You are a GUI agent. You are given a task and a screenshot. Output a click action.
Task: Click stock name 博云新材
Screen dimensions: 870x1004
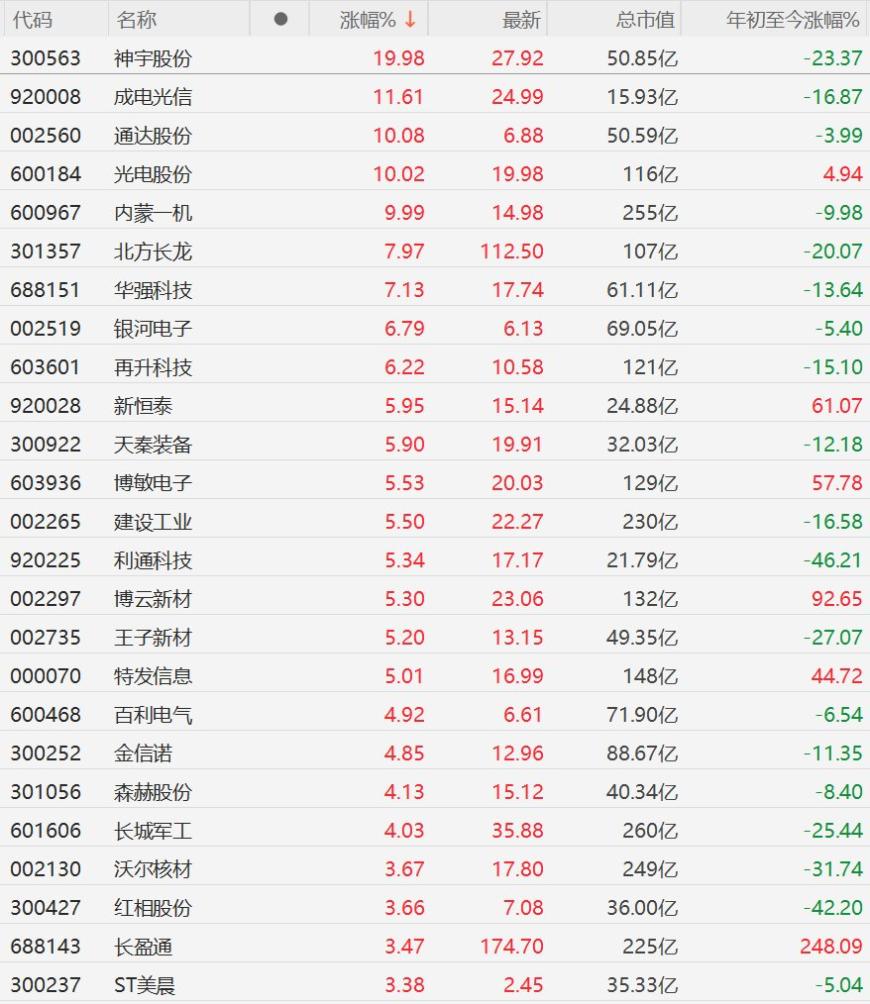(153, 599)
